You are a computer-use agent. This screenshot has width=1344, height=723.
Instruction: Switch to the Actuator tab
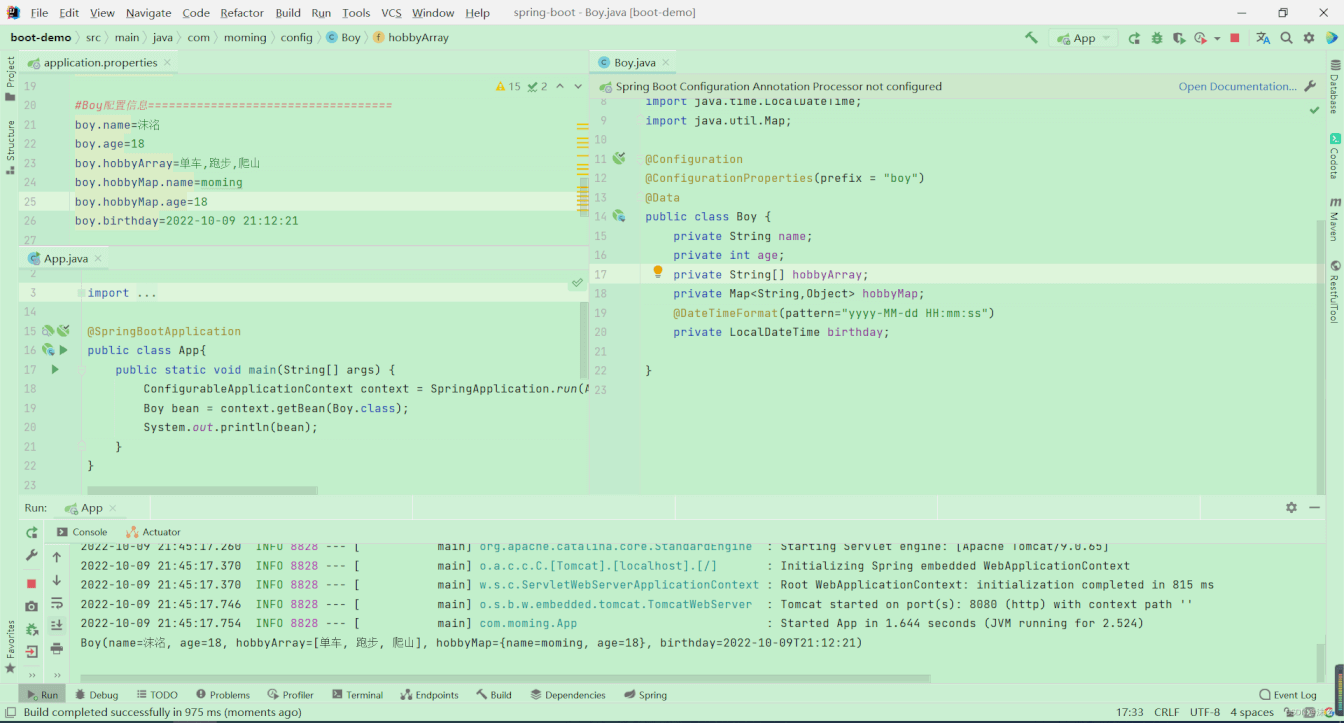tap(154, 532)
